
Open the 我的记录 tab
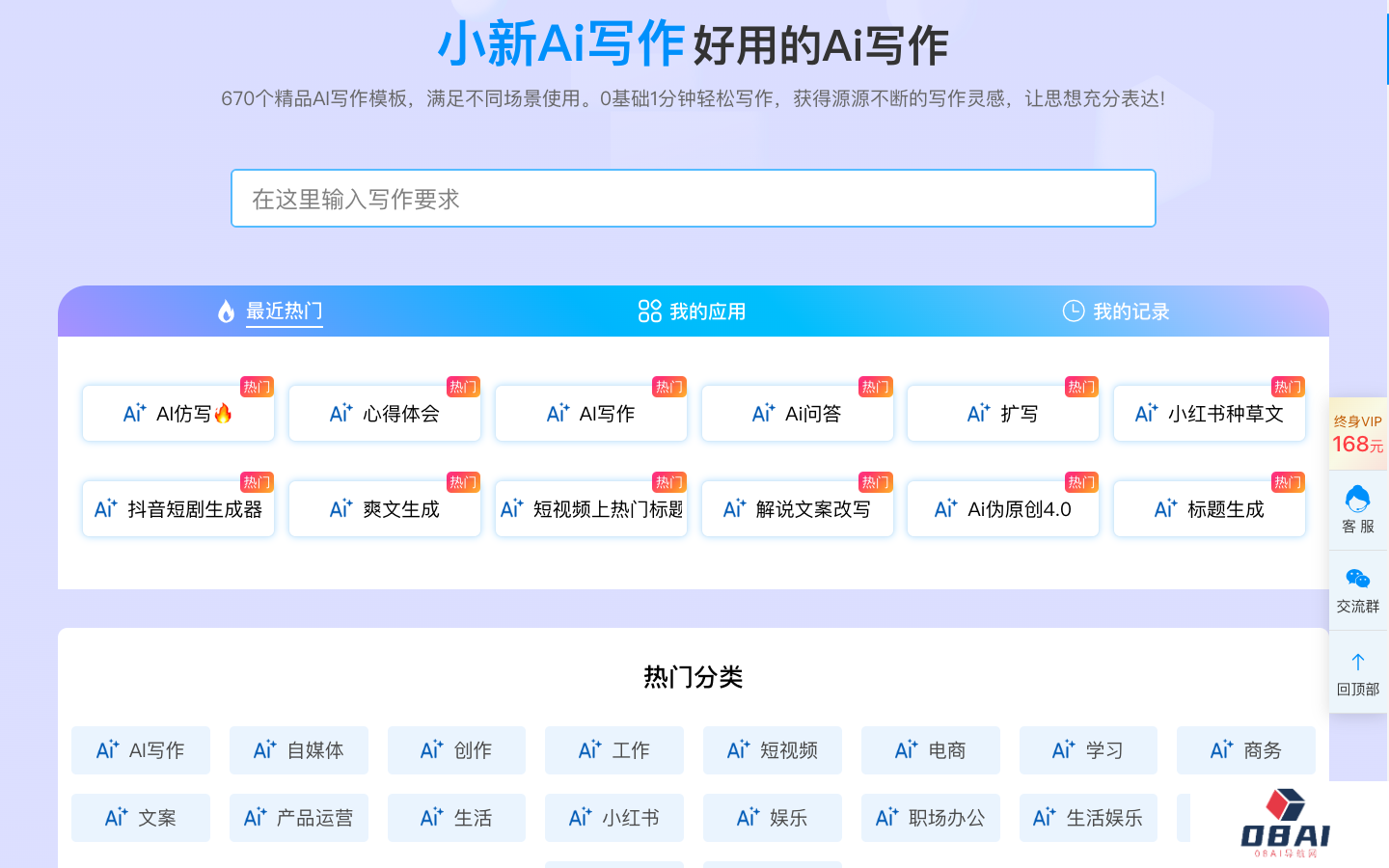pyautogui.click(x=1130, y=312)
